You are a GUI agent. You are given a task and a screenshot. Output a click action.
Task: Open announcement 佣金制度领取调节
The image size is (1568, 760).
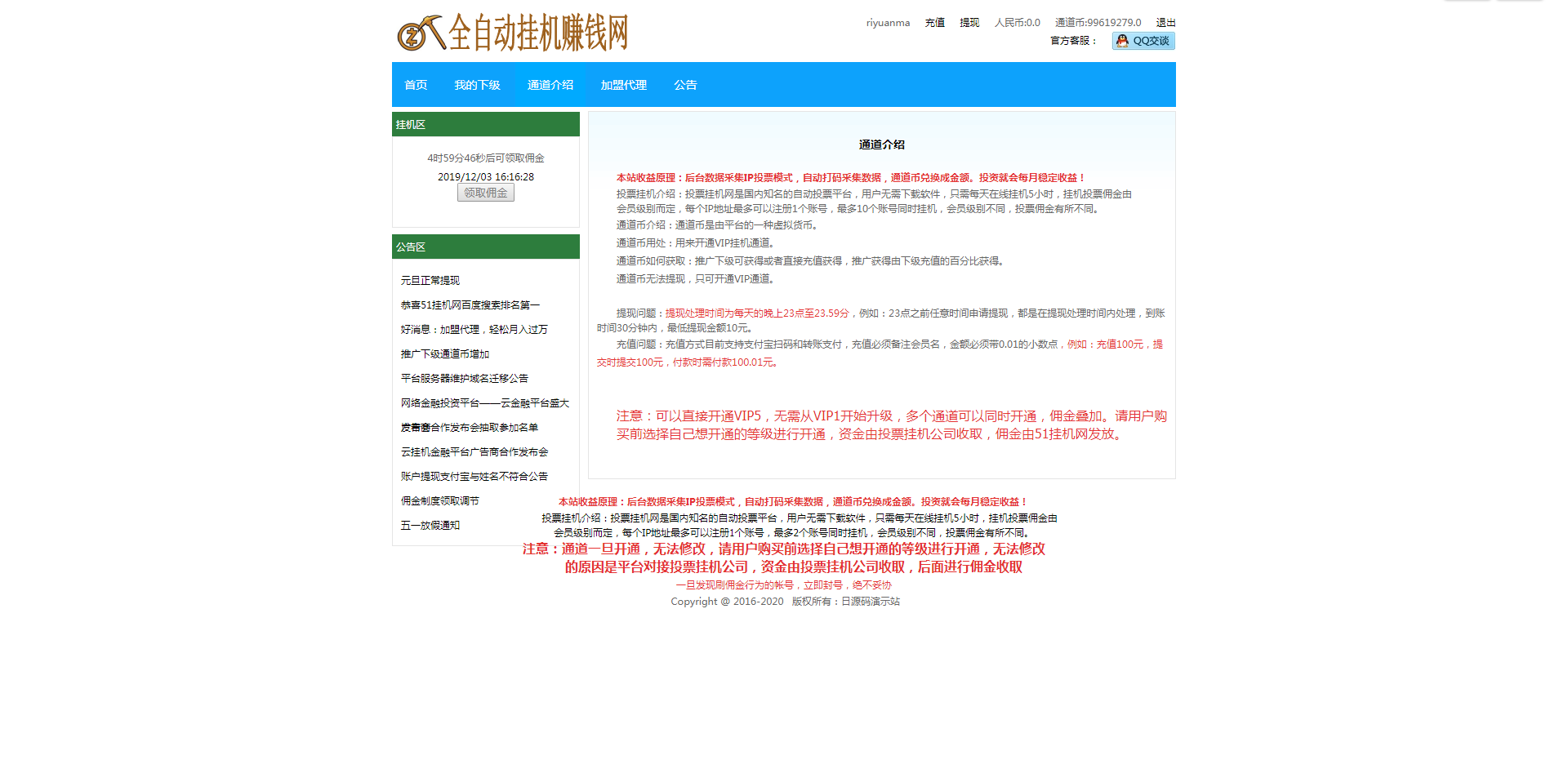click(439, 501)
